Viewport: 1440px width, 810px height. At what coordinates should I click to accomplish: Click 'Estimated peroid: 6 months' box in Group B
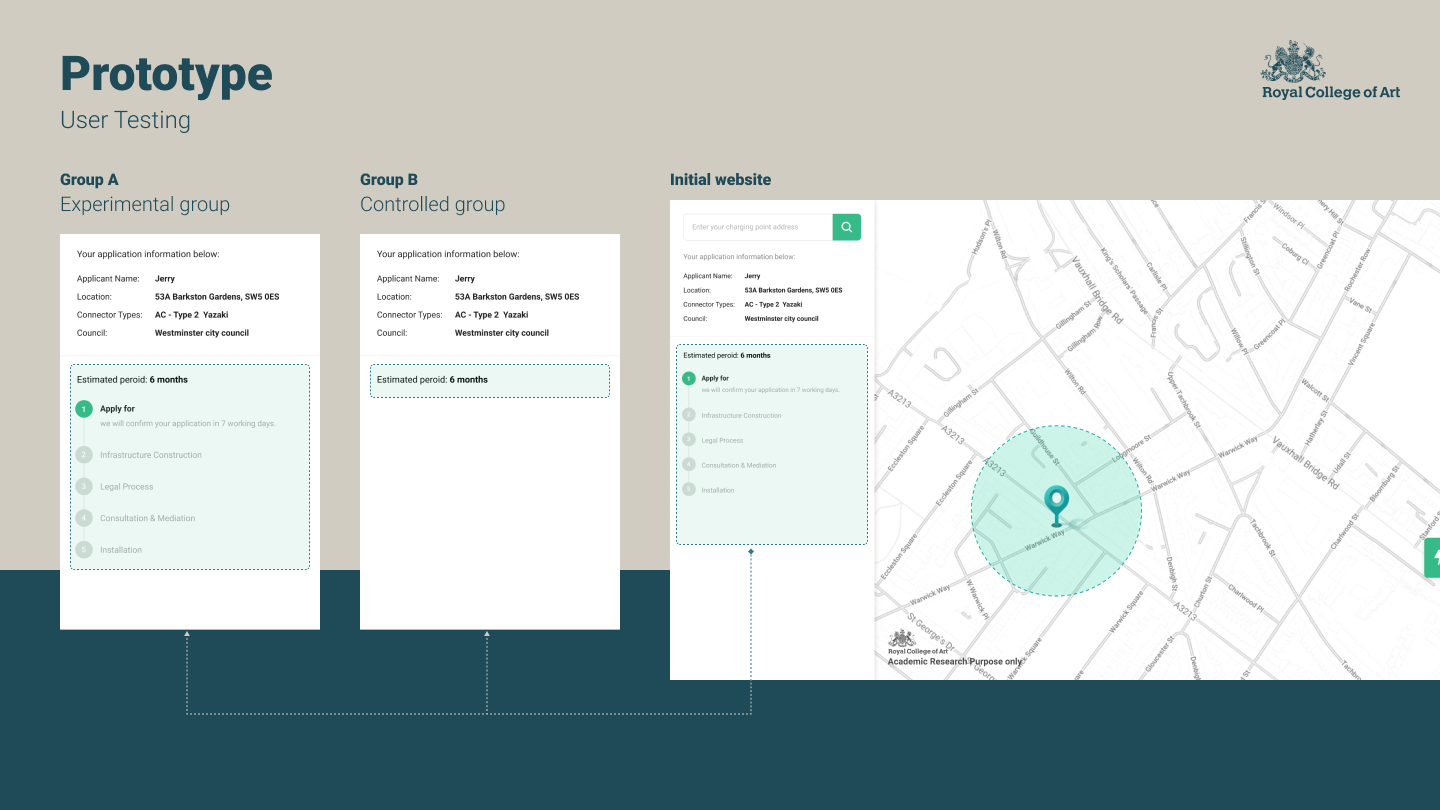(x=490, y=381)
